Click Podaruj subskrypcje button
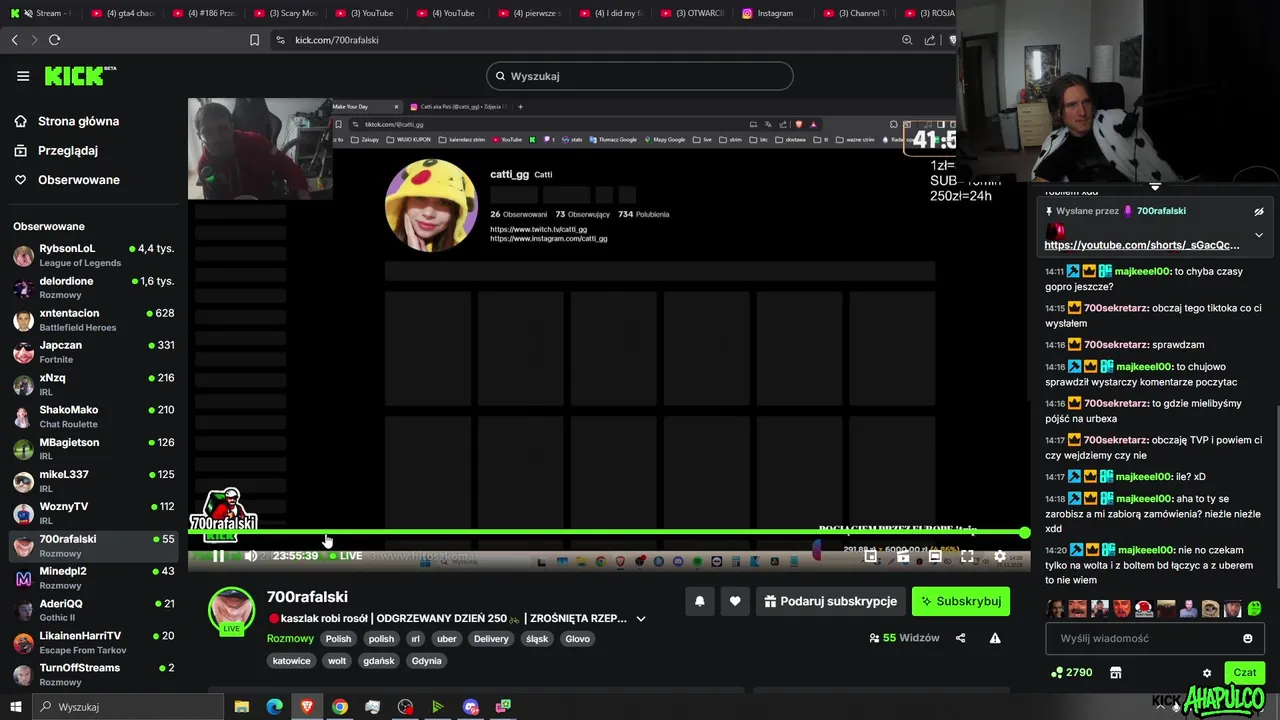 tap(830, 601)
